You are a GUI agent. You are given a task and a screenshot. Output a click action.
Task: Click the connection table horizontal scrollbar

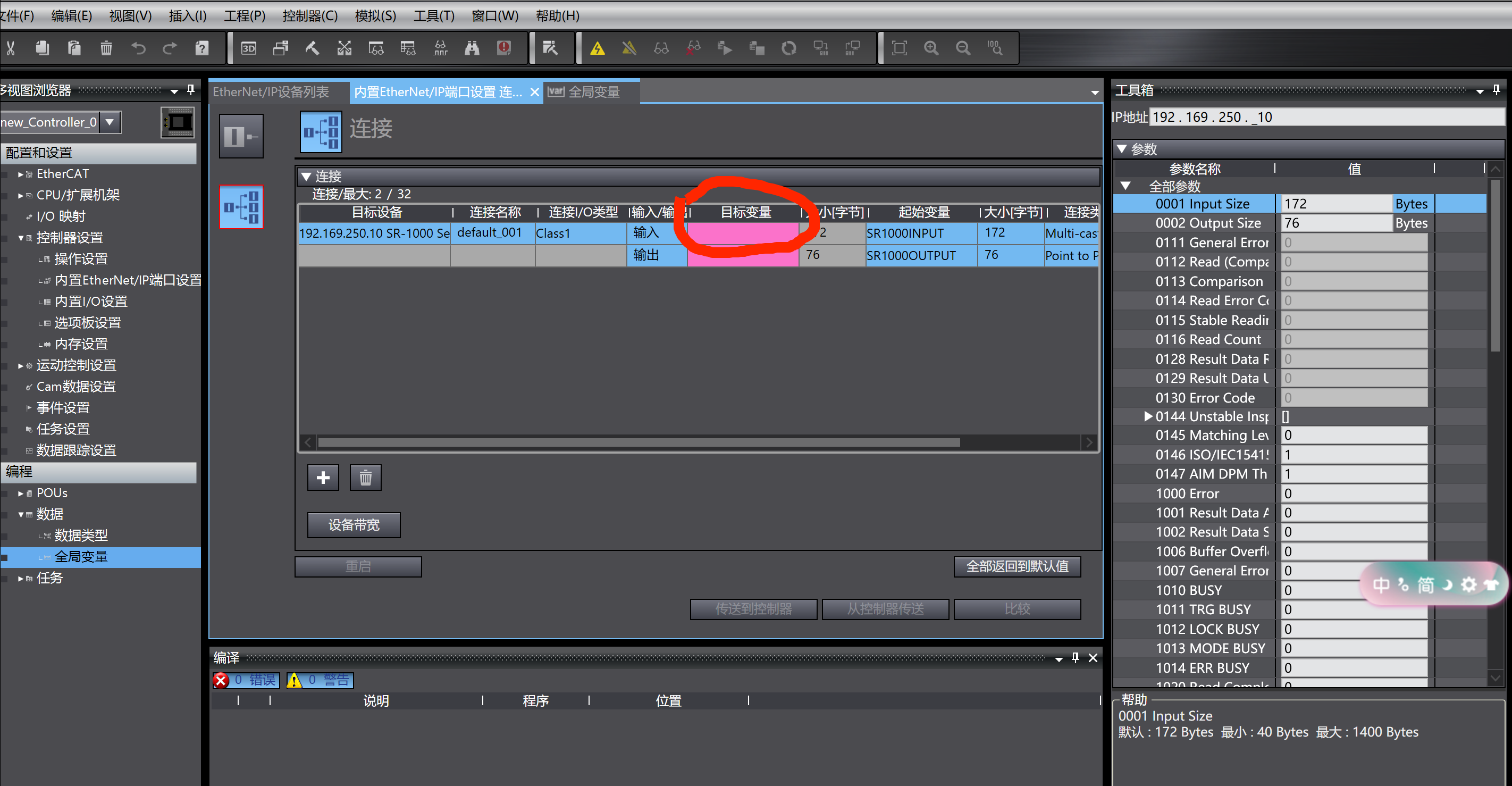(x=638, y=442)
